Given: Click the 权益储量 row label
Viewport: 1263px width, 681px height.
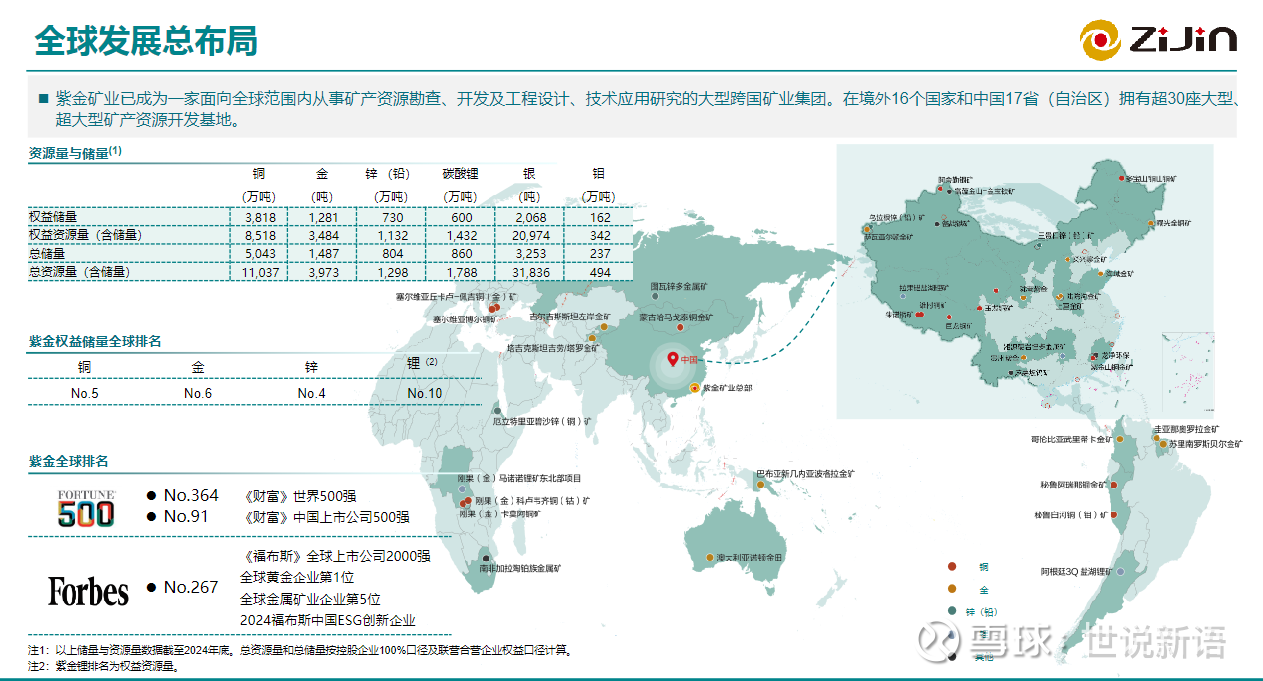Looking at the screenshot, I should click(53, 216).
